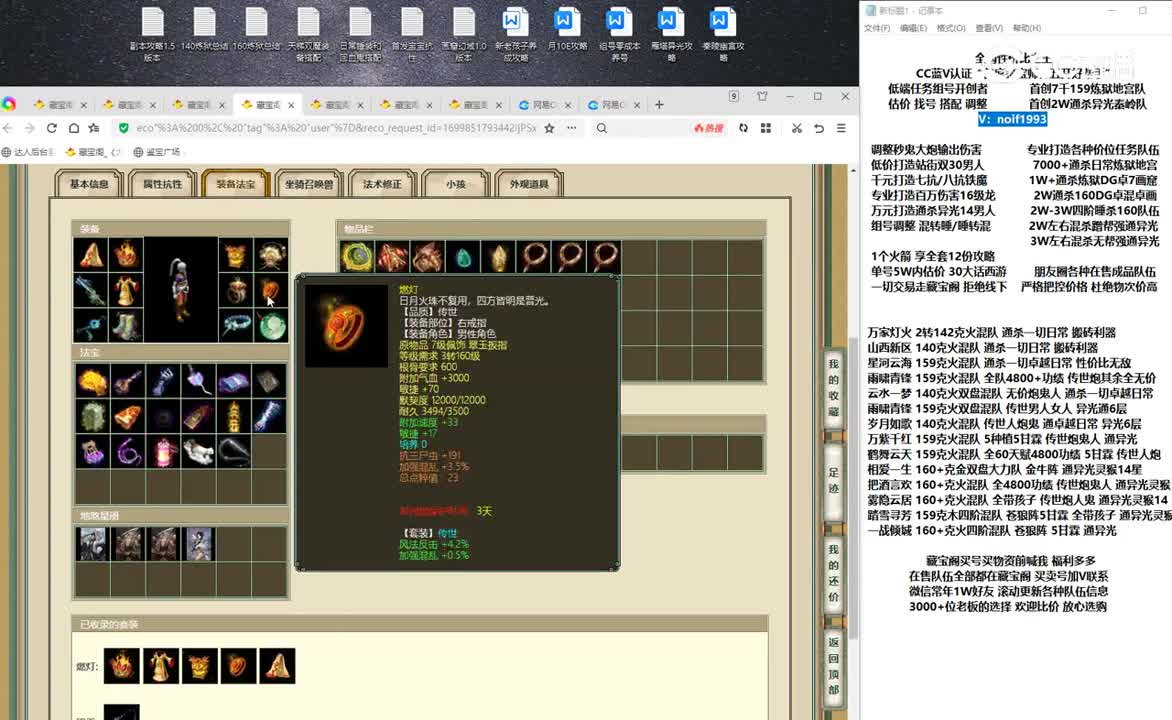Select the blue-purple book magic treasure
The height and width of the screenshot is (720, 1172).
pyautogui.click(x=234, y=381)
